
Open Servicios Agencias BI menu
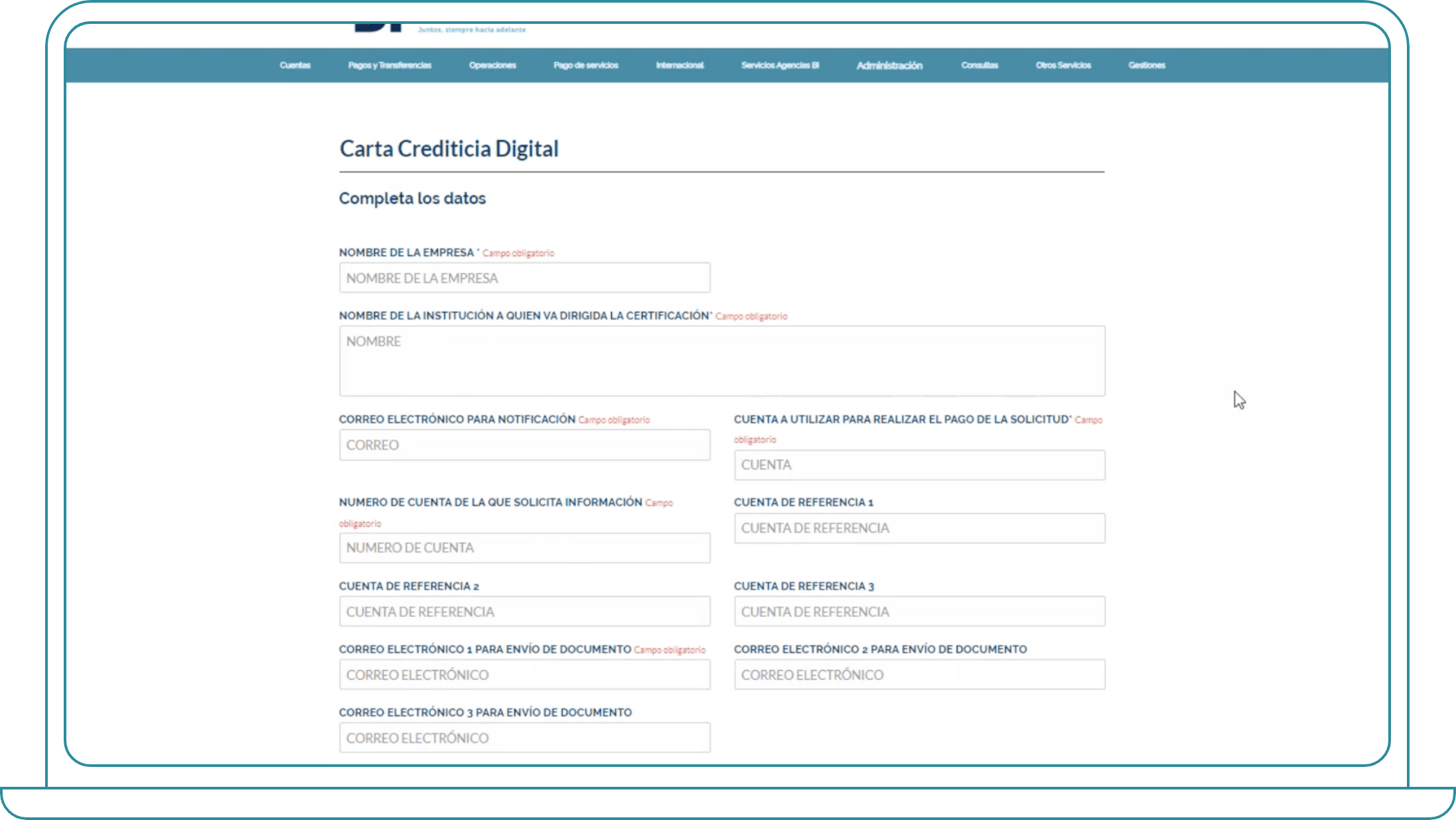click(780, 65)
